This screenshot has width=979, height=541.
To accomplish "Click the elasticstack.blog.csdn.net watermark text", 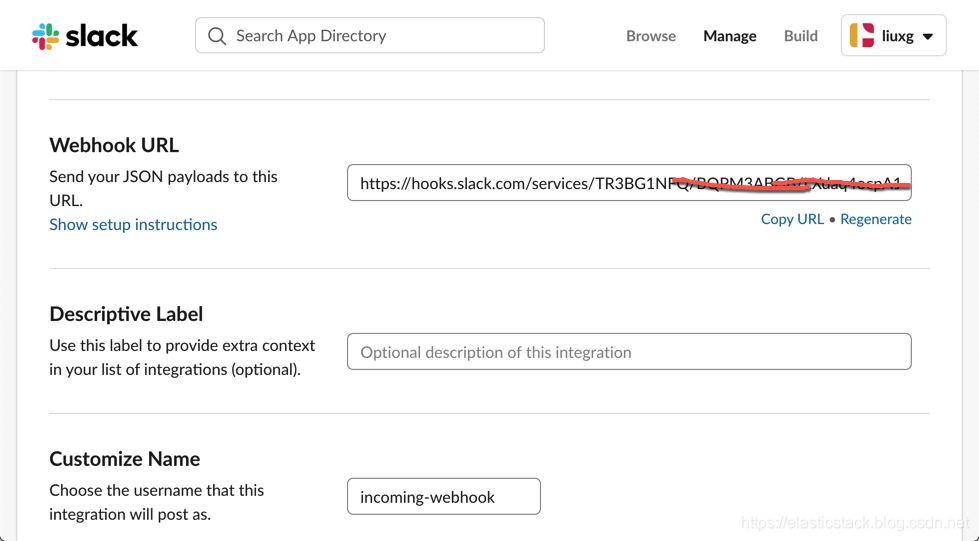I will click(854, 523).
